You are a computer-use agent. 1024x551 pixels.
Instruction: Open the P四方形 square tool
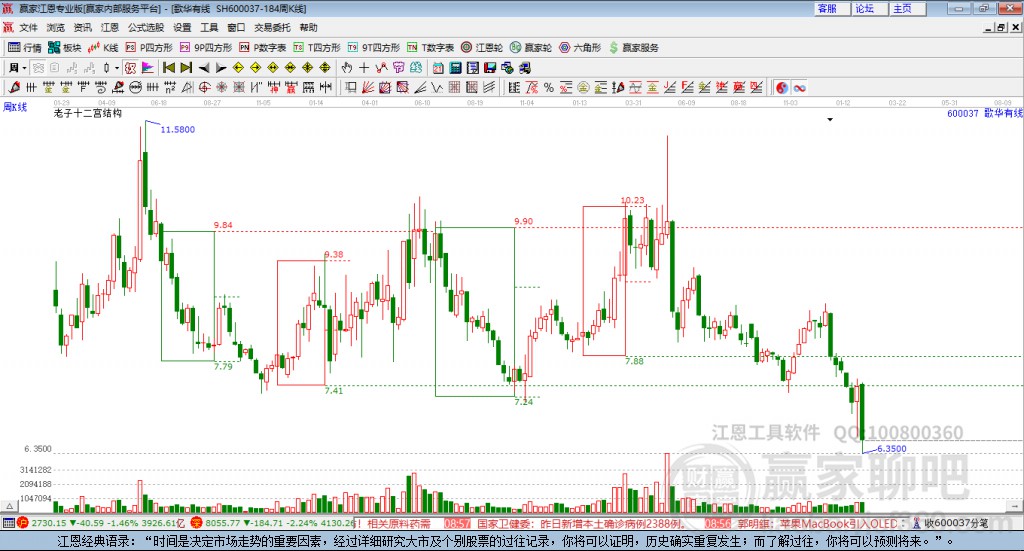[x=149, y=48]
